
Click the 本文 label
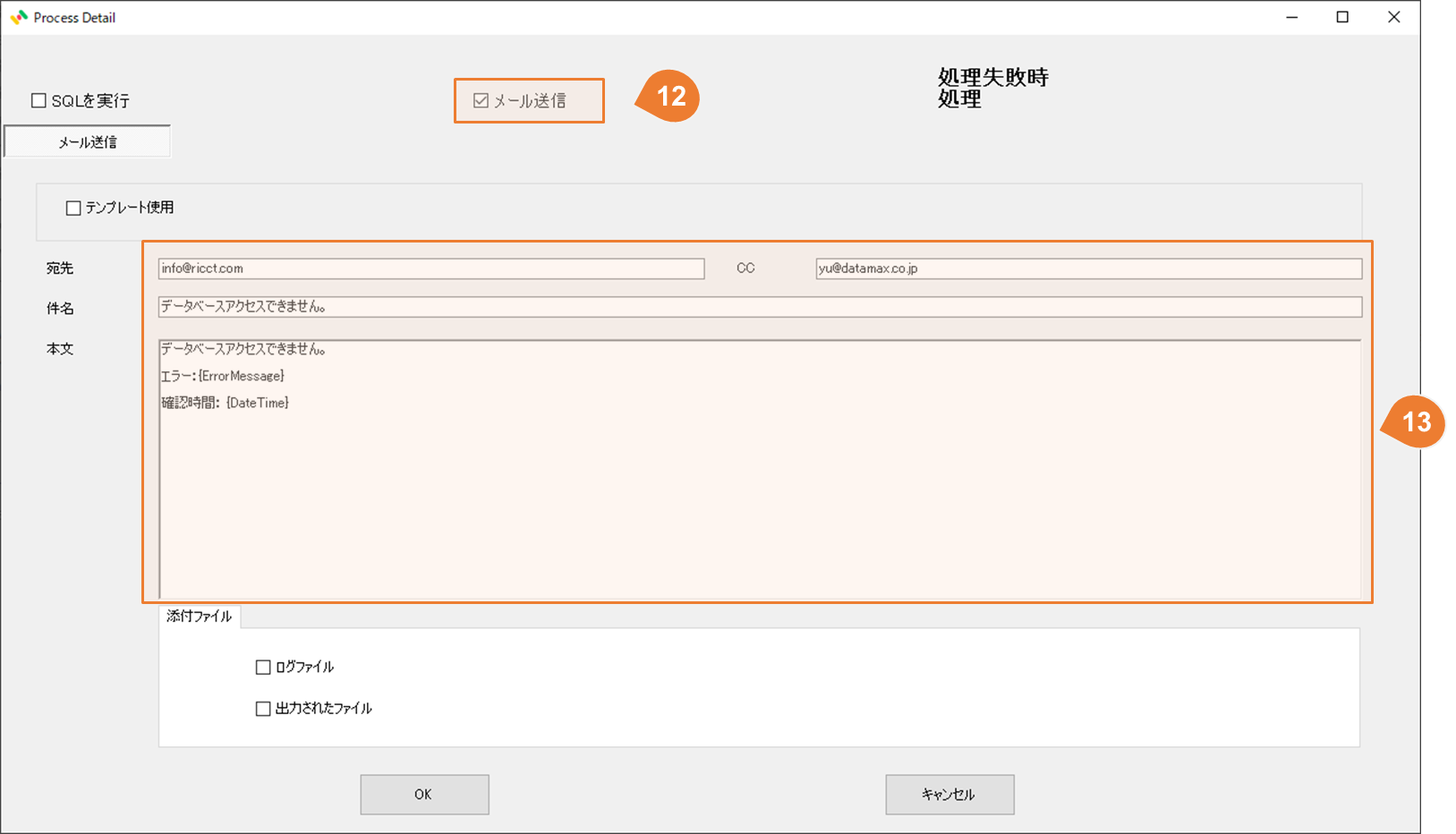pos(60,349)
